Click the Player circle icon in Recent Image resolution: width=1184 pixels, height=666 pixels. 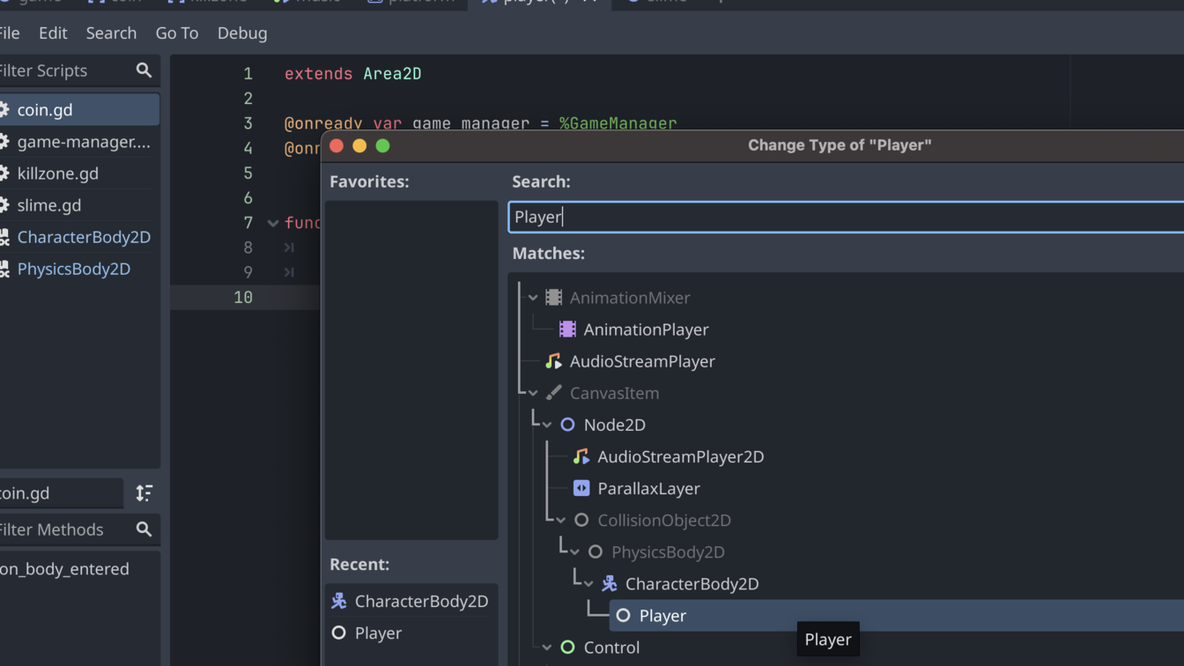click(x=339, y=633)
